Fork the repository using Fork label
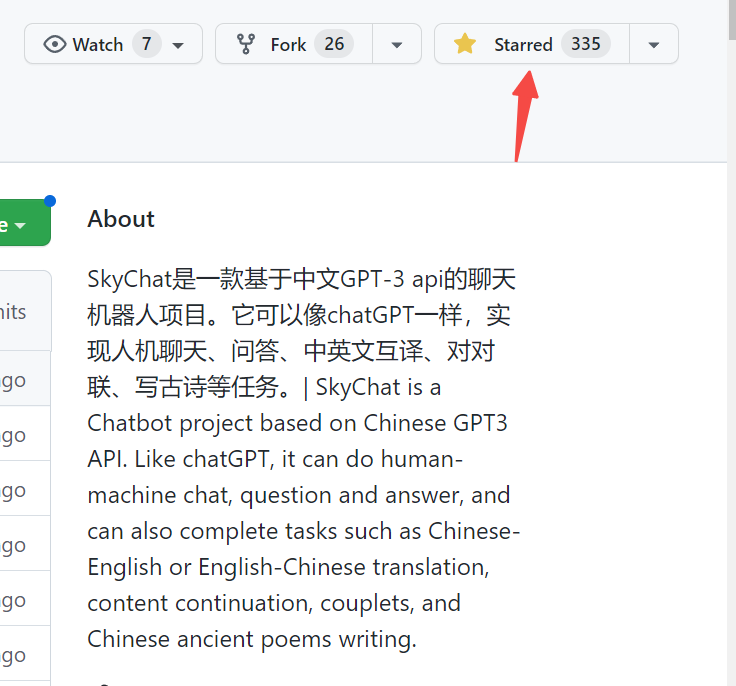The image size is (736, 686). (288, 44)
